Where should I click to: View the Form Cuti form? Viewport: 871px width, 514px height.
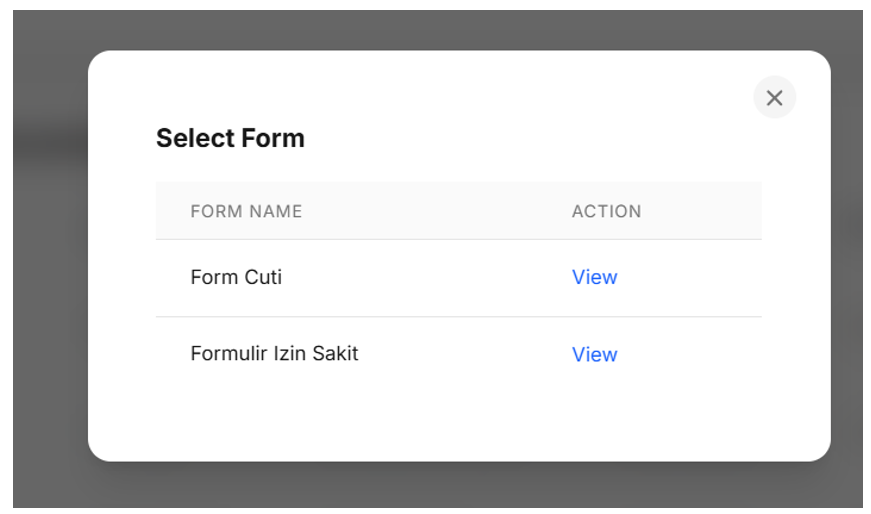coord(594,277)
